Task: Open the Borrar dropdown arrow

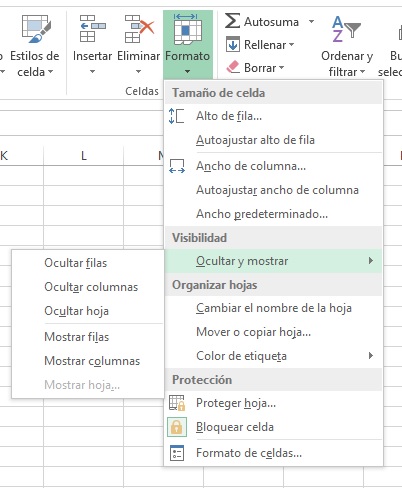Action: pyautogui.click(x=281, y=68)
